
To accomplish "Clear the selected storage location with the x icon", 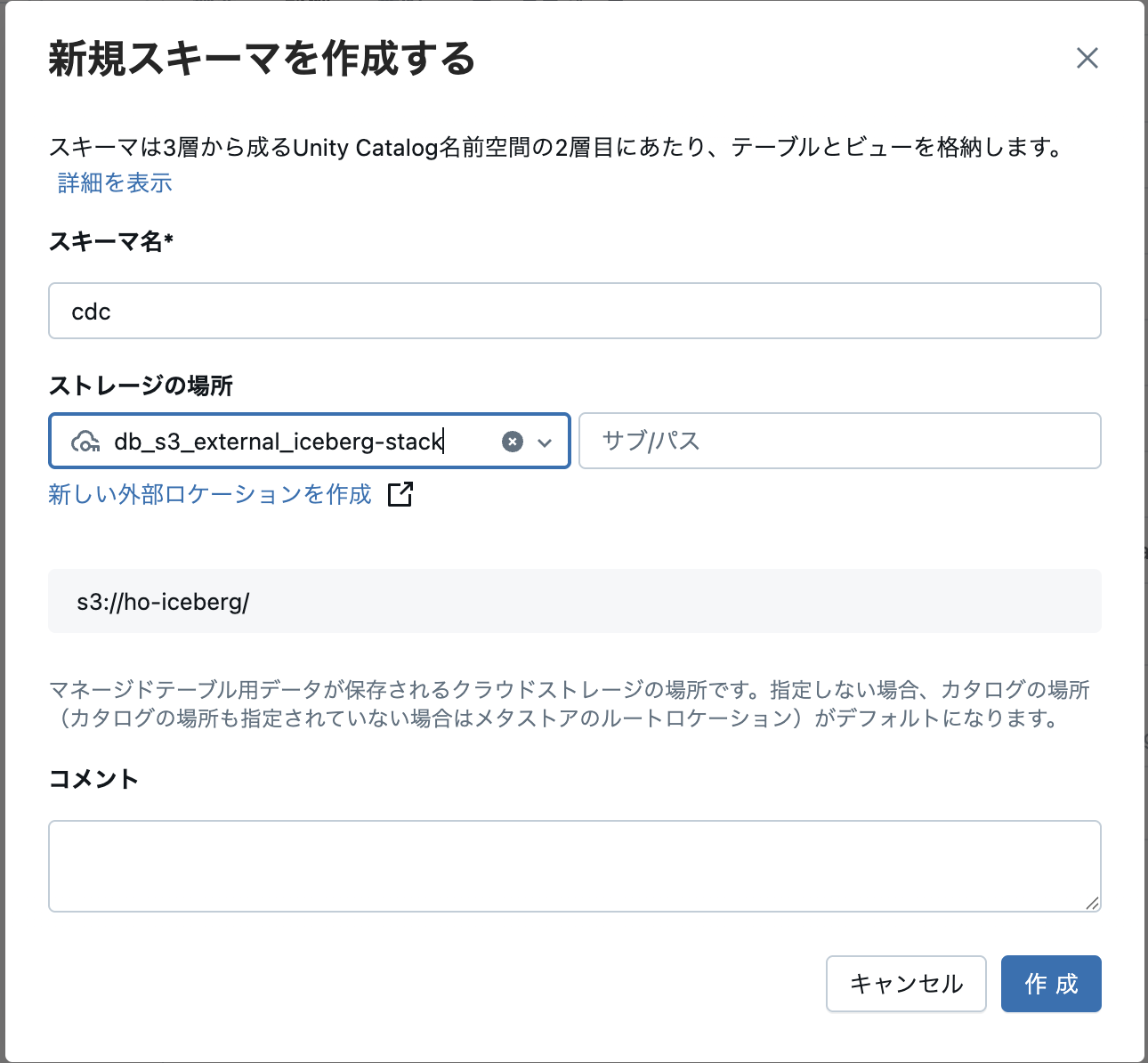I will pyautogui.click(x=513, y=442).
